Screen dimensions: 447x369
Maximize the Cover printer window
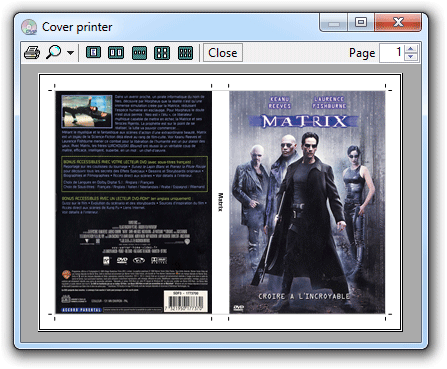[361, 22]
